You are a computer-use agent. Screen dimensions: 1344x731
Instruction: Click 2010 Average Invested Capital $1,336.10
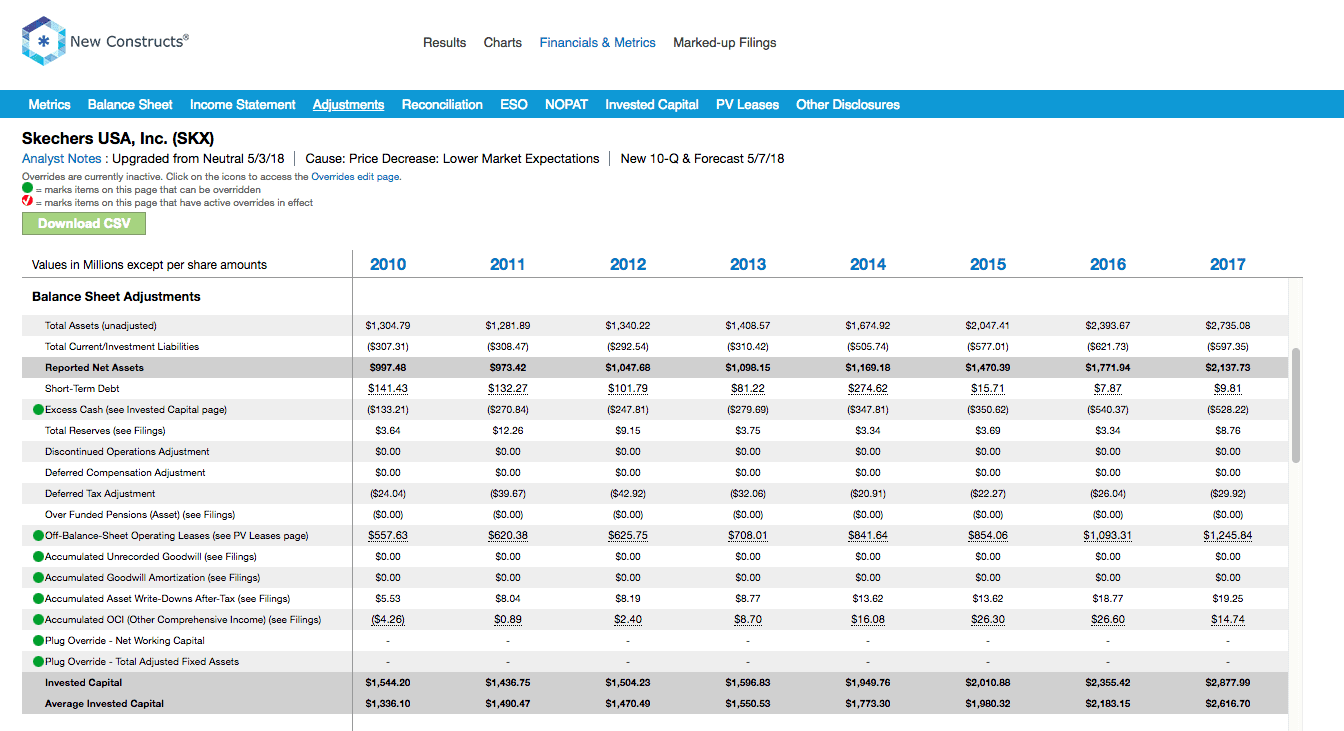388,703
